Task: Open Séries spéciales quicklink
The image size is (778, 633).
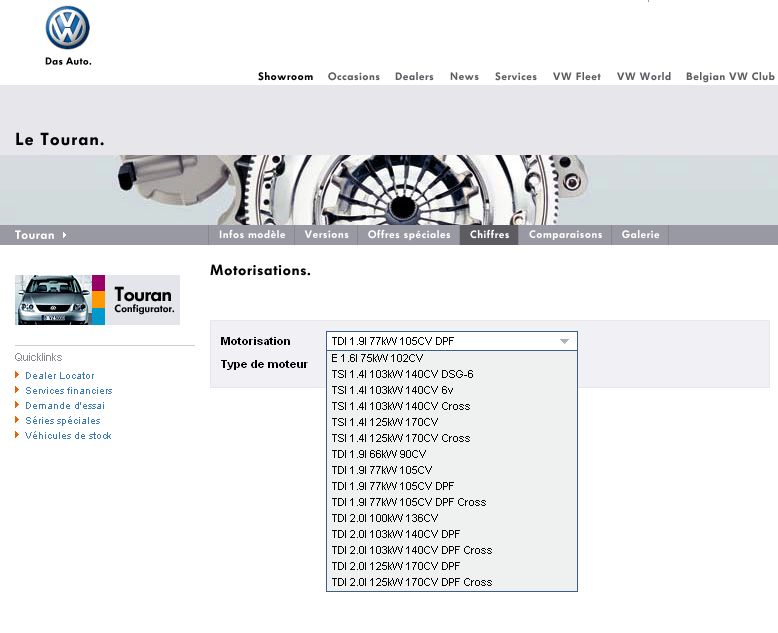Action: 63,421
